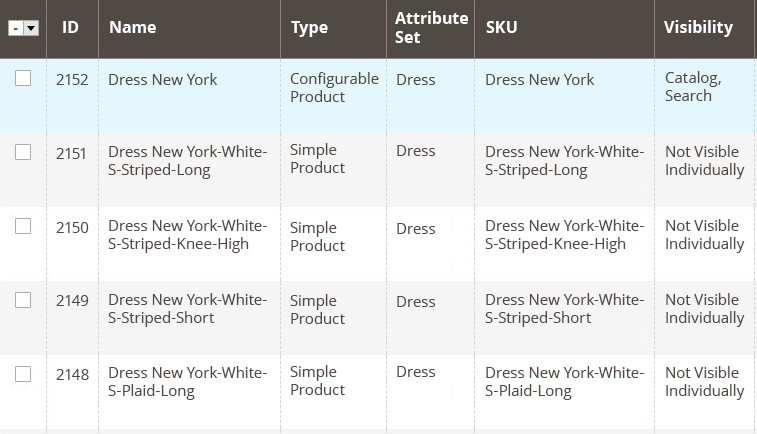This screenshot has width=757, height=434.
Task: Sort by Visibility column header
Action: 698,27
